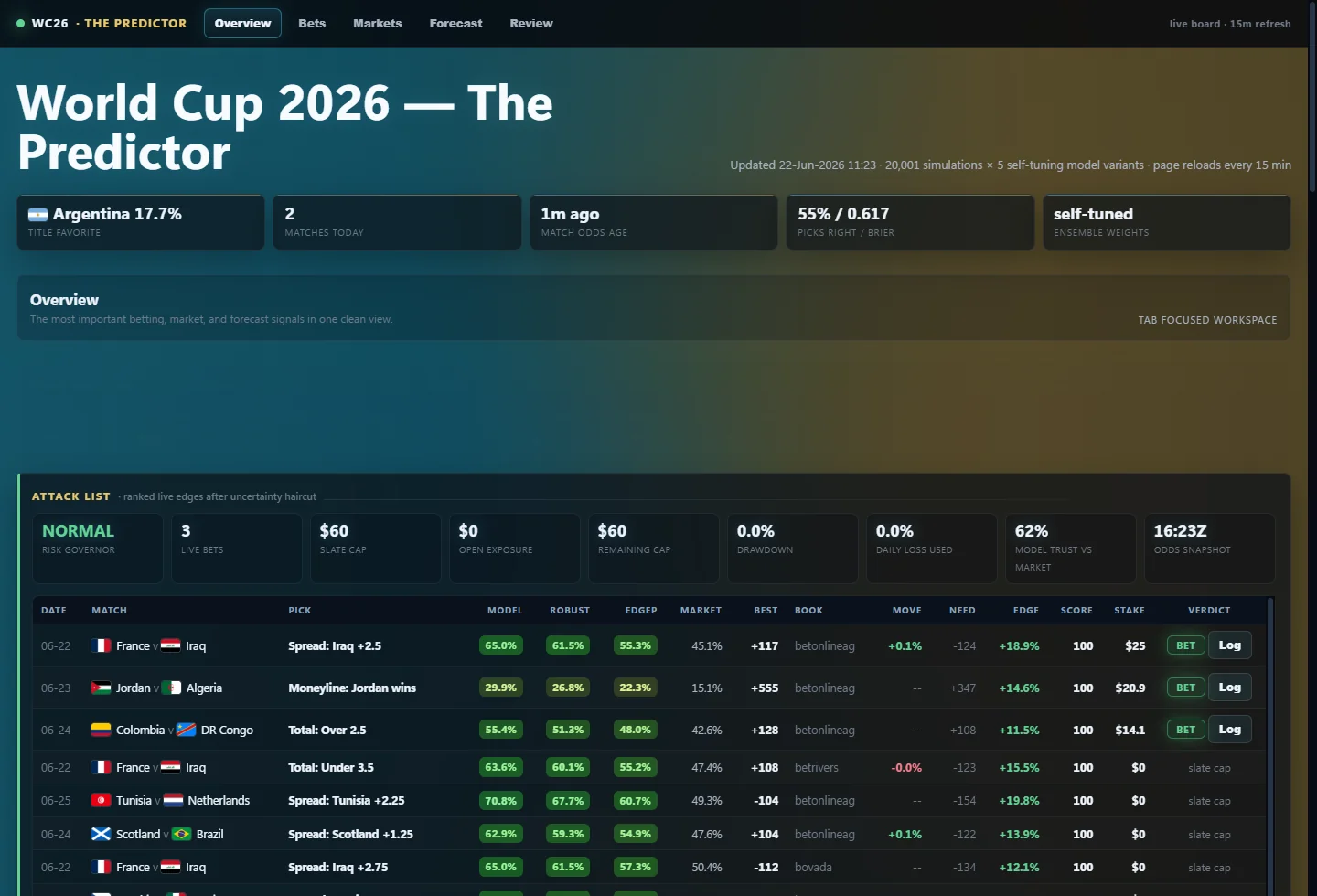Sort by the MODEL column header
Viewport: 1317px width, 896px height.
tap(505, 611)
